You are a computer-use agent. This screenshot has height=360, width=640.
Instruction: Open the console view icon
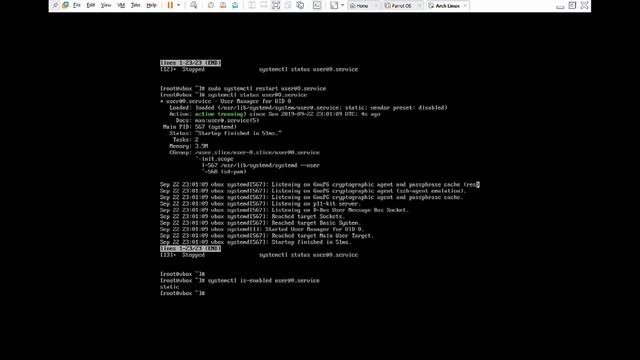[x=317, y=5]
